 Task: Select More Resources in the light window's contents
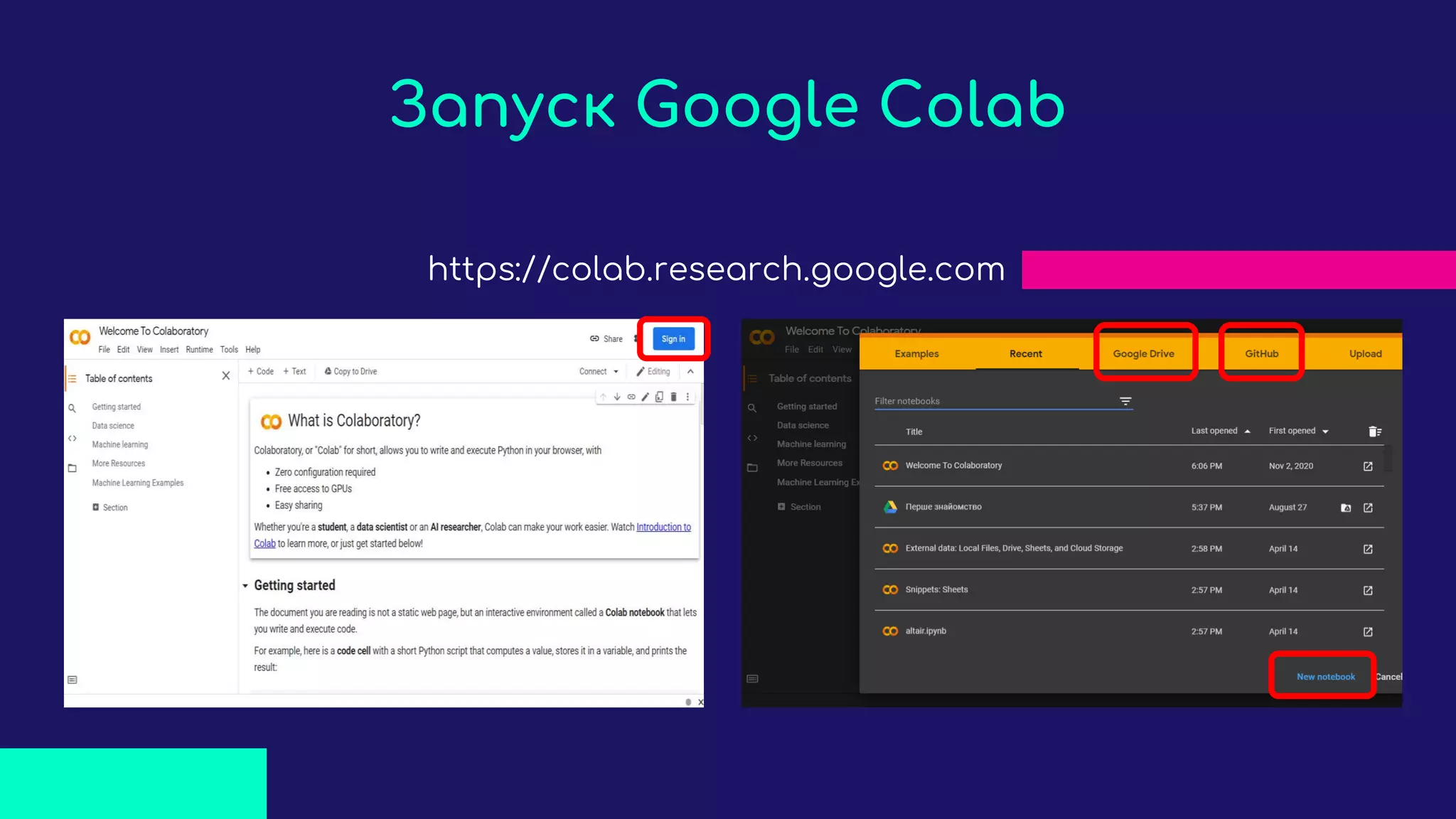[x=119, y=464]
